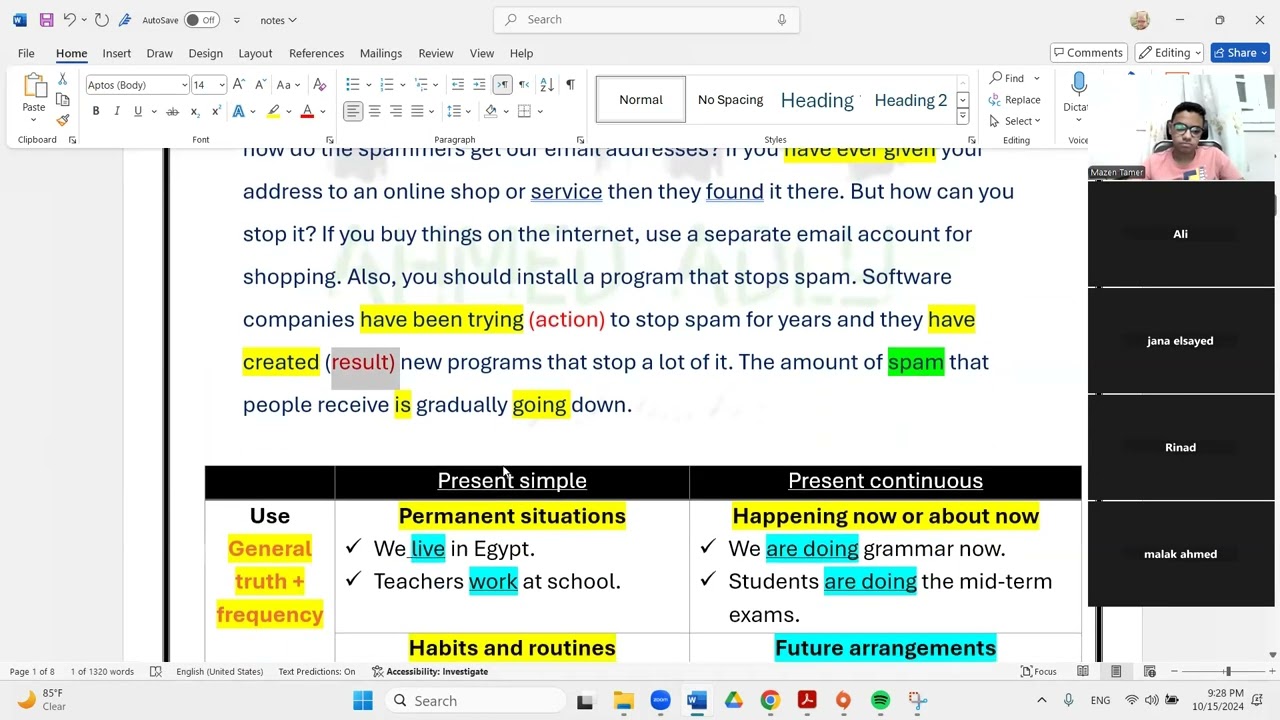Apply strikethrough formatting
Viewport: 1280px width, 720px height.
coord(172,111)
